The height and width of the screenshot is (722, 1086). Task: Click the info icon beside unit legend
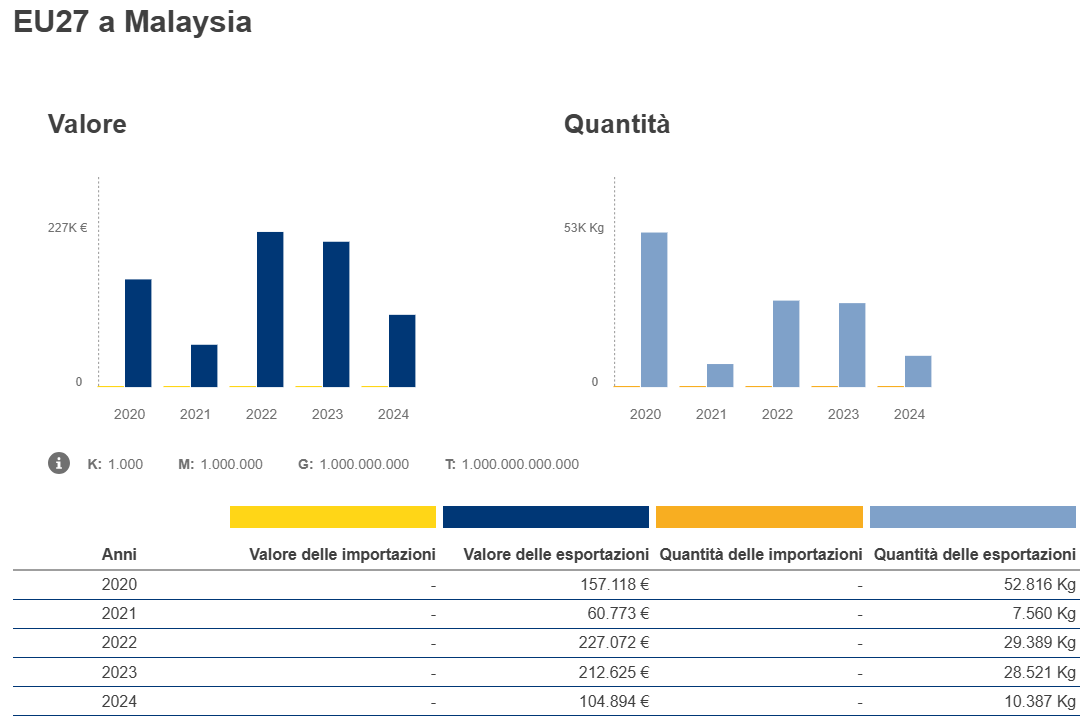(59, 463)
